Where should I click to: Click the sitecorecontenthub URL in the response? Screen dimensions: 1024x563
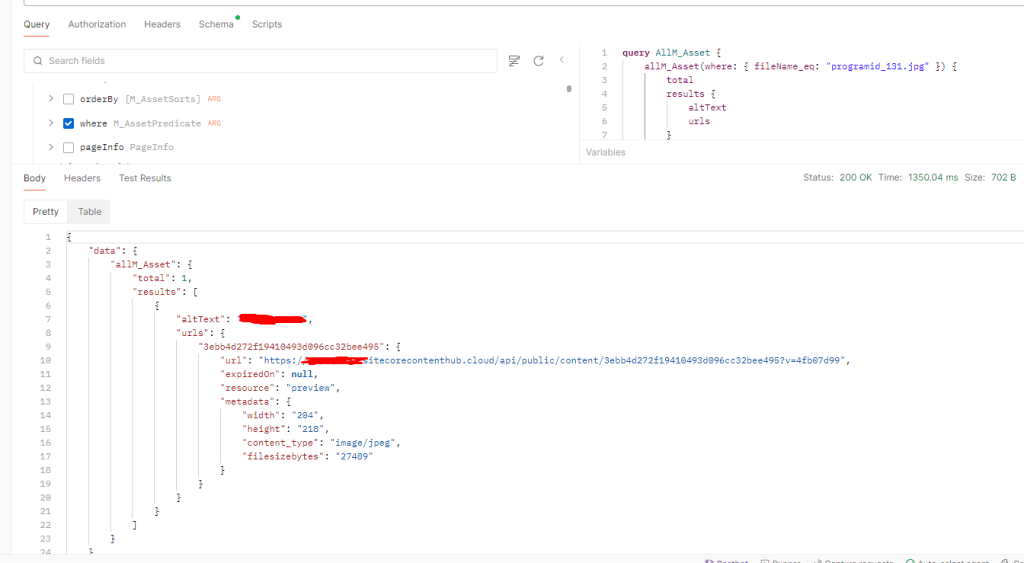pos(554,361)
